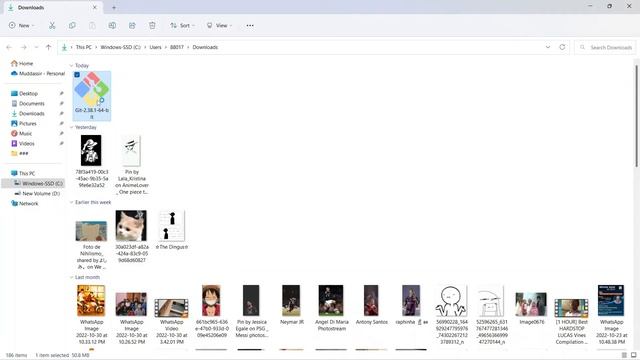Open the View dropdown menu
The image size is (640, 360).
pos(219,25)
